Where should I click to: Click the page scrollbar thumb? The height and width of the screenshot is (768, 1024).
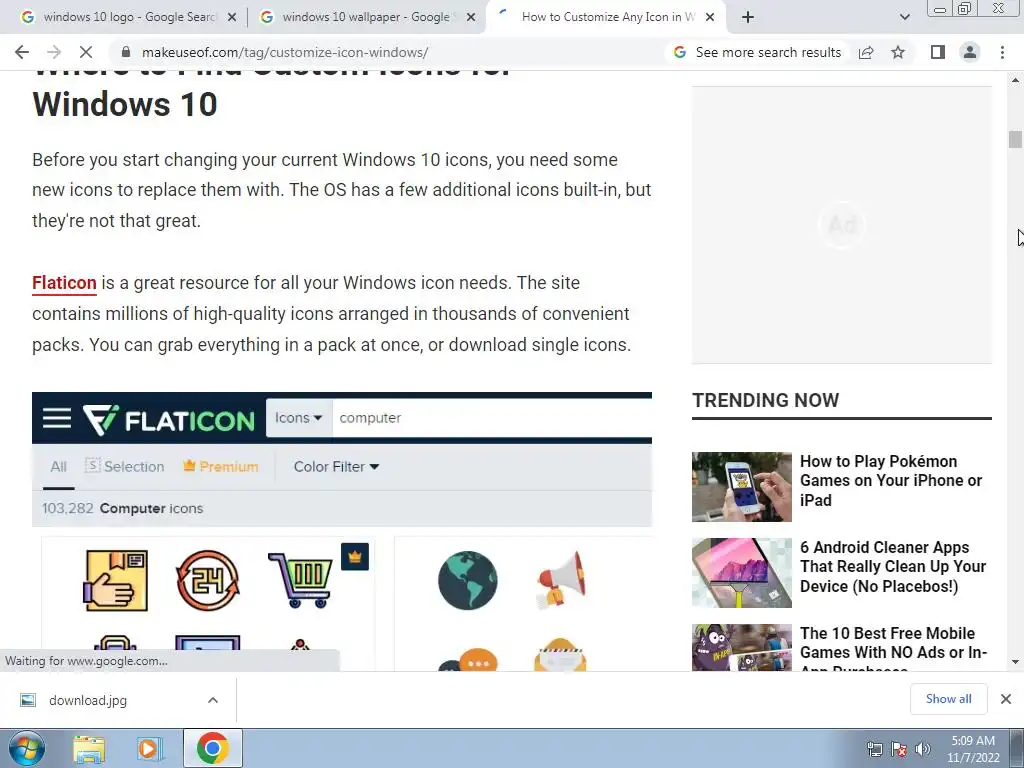pos(1015,139)
